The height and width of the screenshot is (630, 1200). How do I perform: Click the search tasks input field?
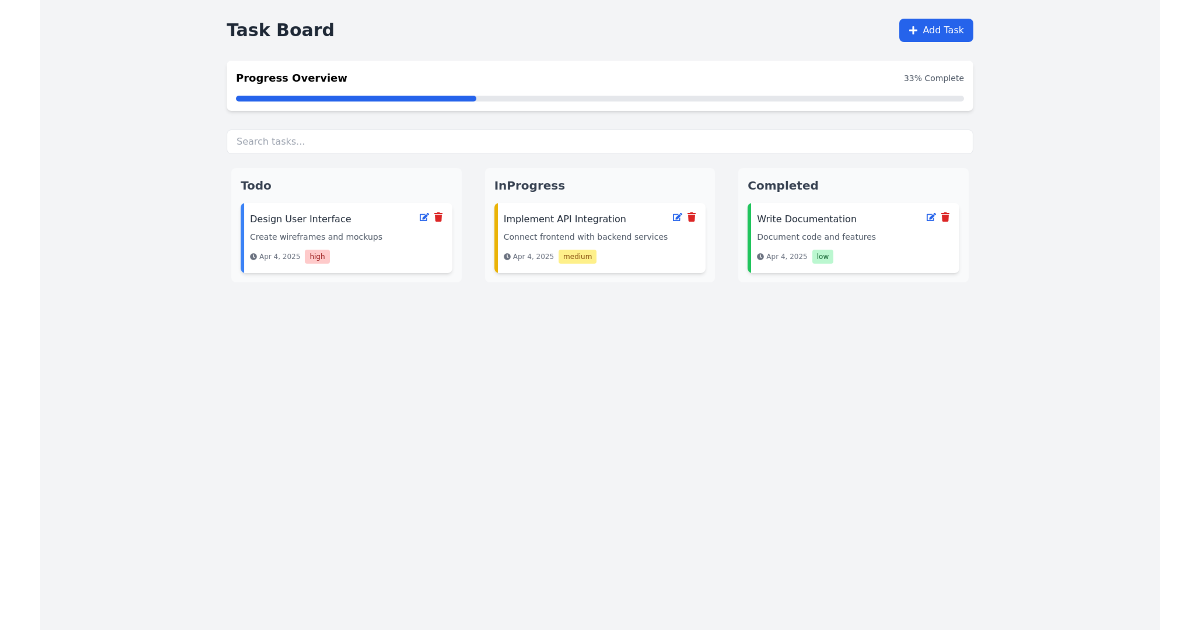pyautogui.click(x=600, y=141)
